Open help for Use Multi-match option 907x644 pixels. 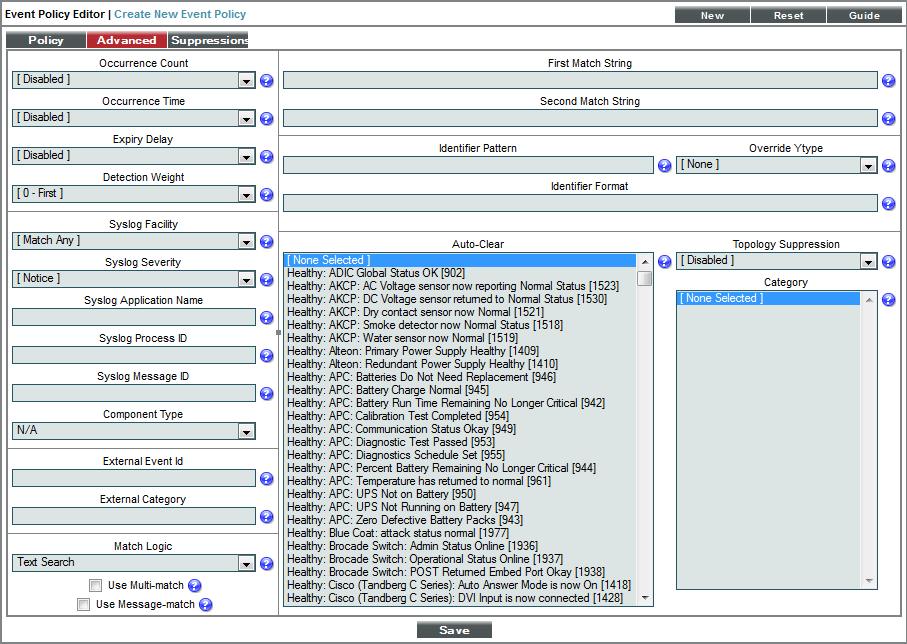tap(195, 586)
